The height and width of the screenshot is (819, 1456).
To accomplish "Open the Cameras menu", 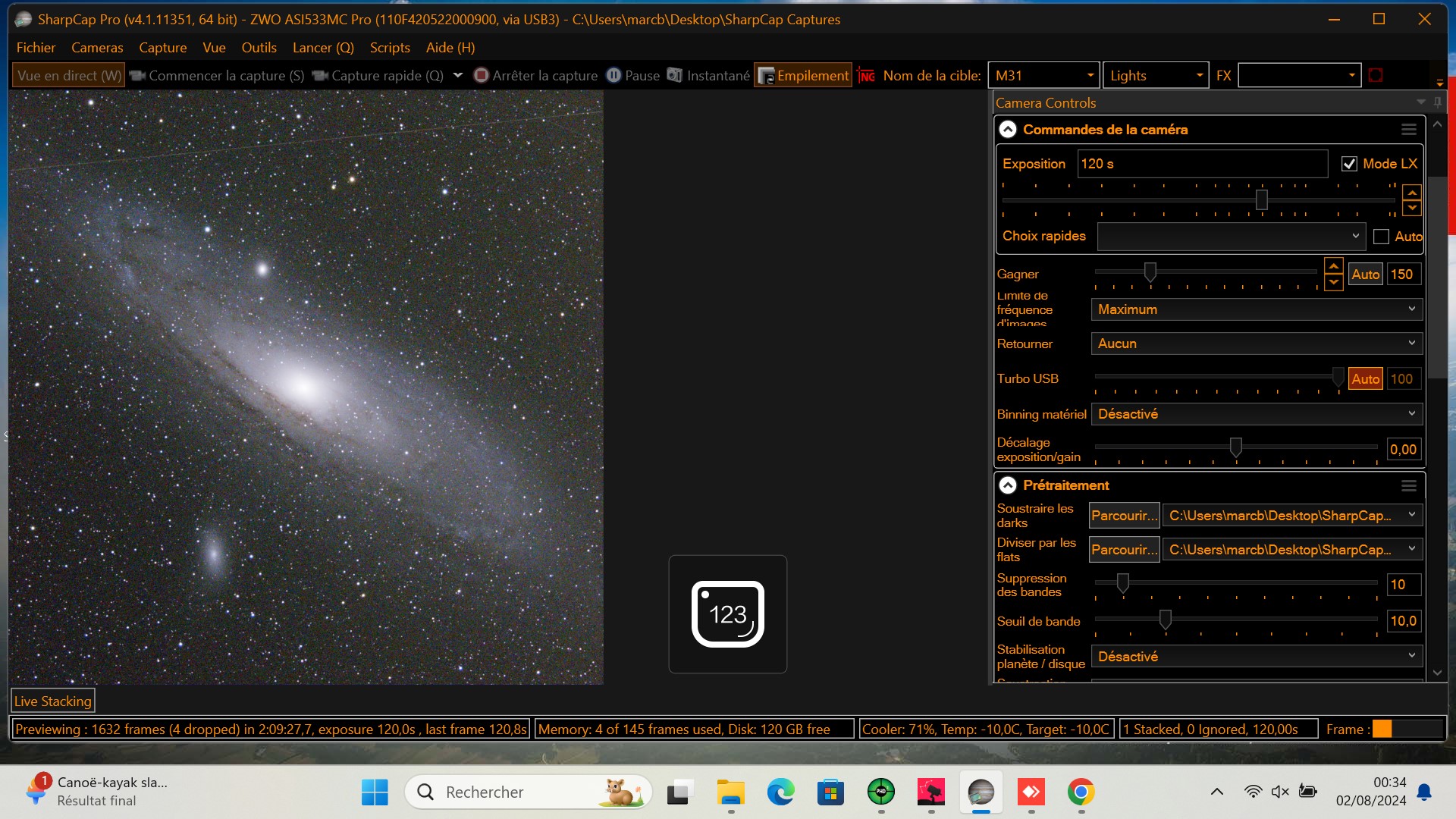I will pyautogui.click(x=97, y=48).
